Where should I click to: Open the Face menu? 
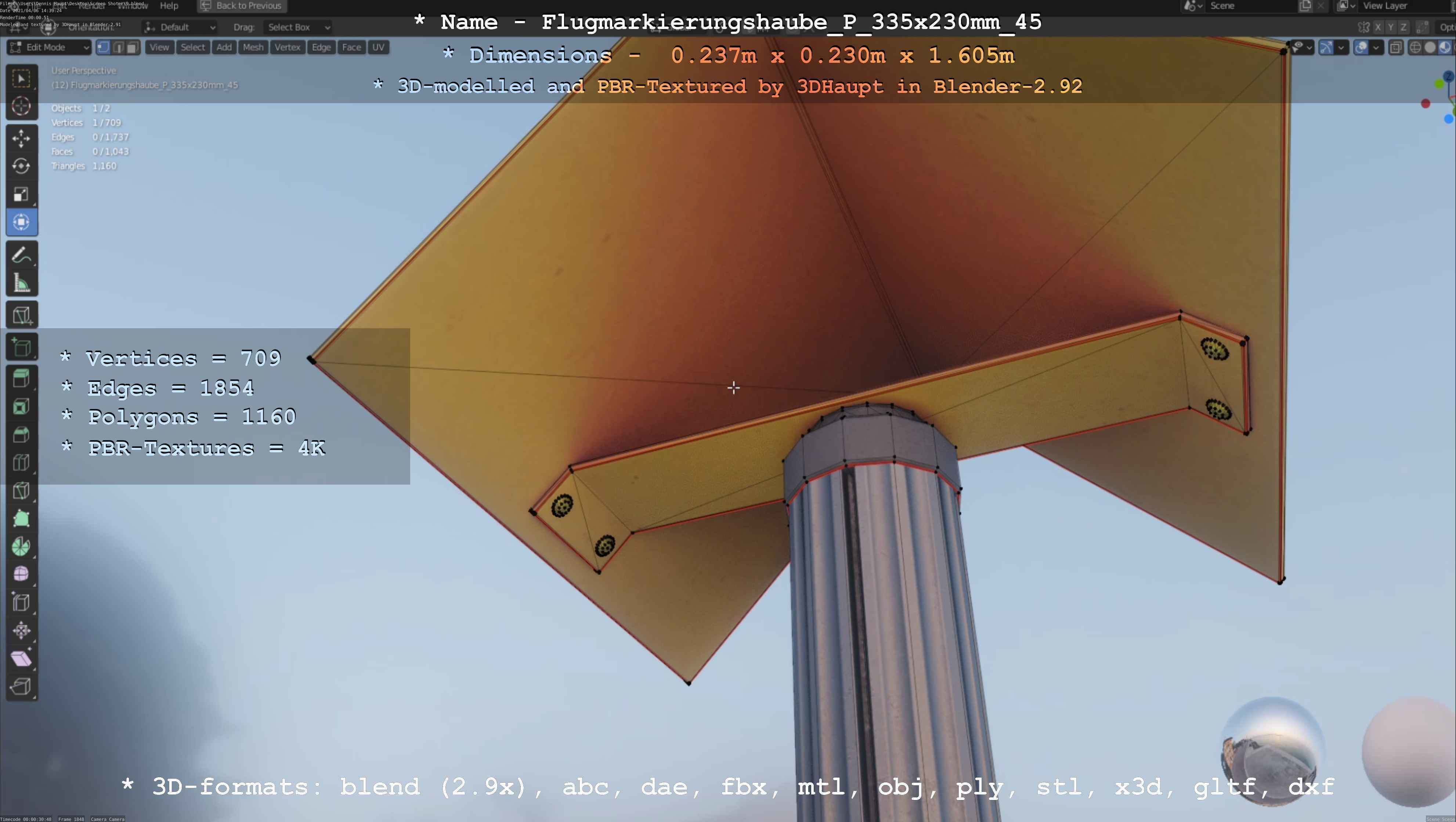tap(351, 47)
